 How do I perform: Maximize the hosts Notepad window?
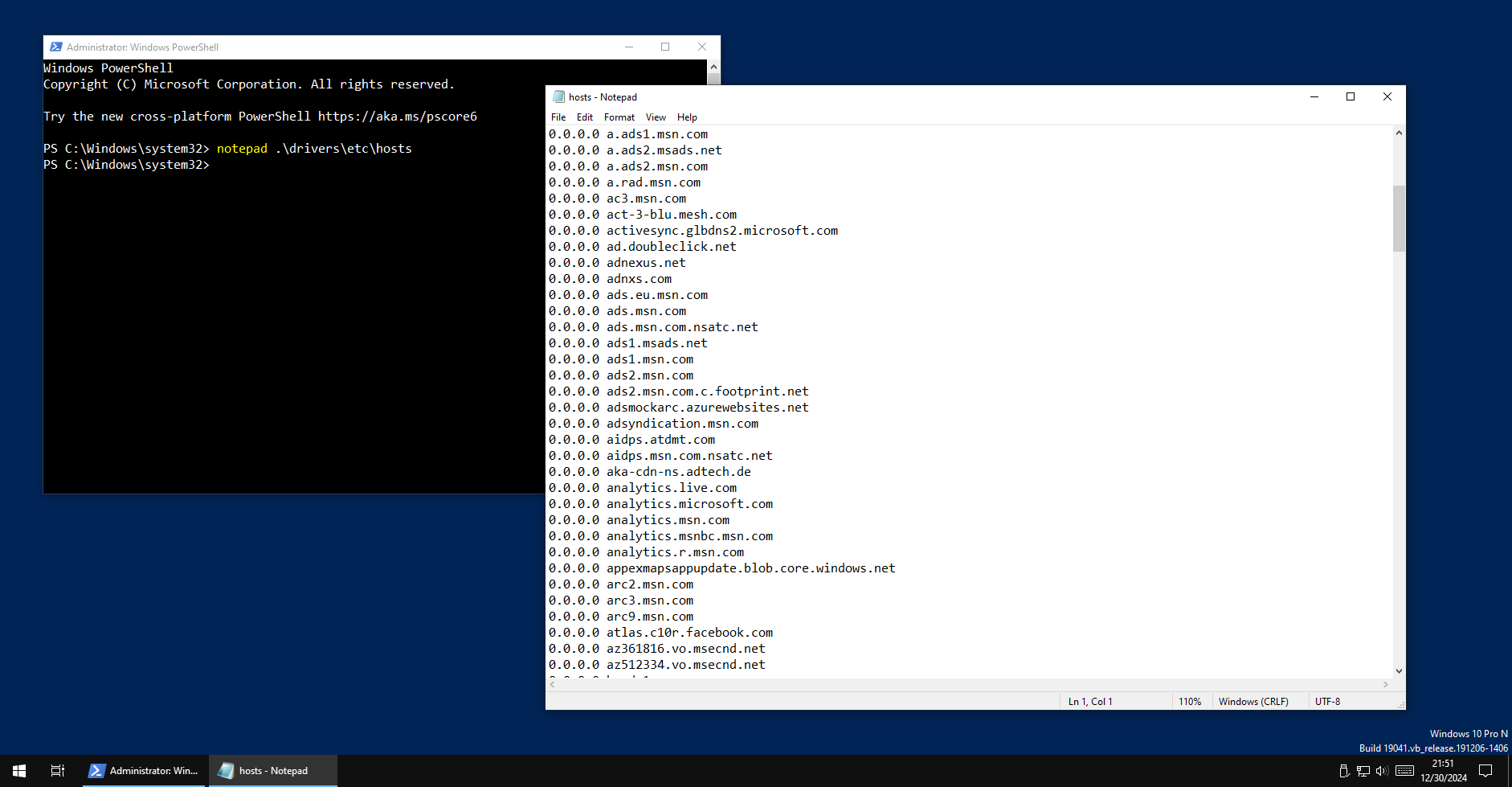[1351, 96]
